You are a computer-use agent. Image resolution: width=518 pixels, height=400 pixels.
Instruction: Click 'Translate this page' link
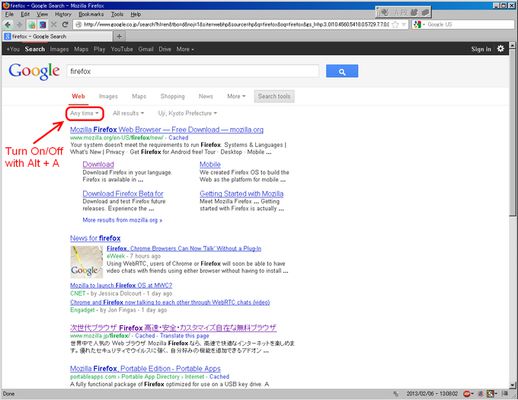pos(184,336)
